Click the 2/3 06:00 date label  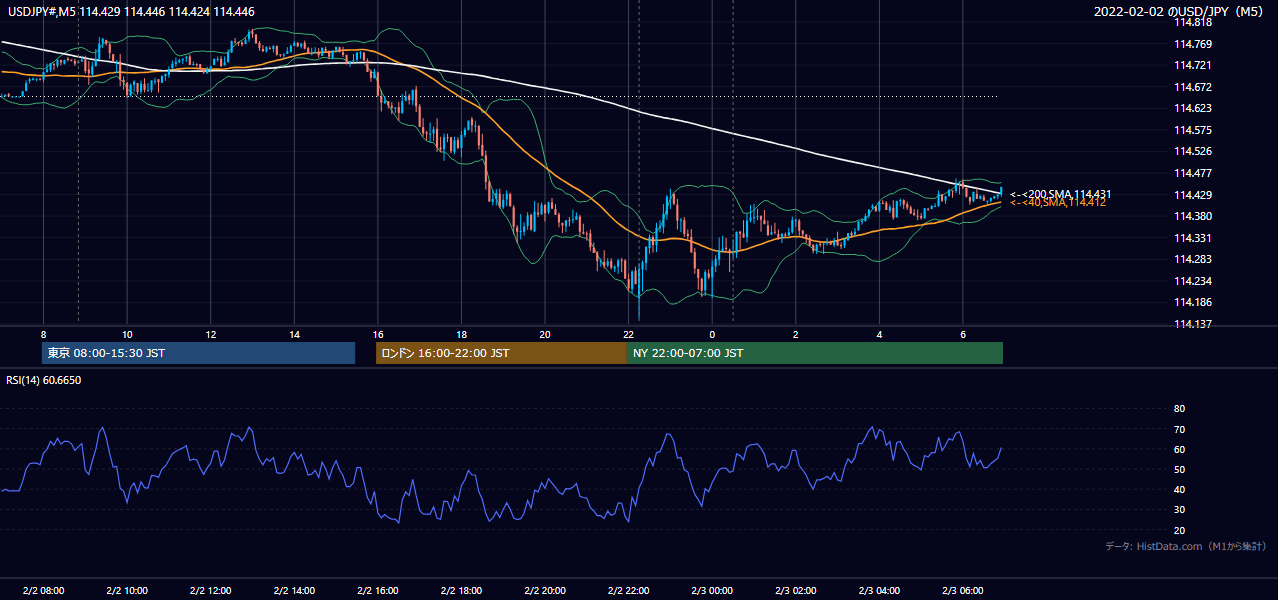(963, 590)
